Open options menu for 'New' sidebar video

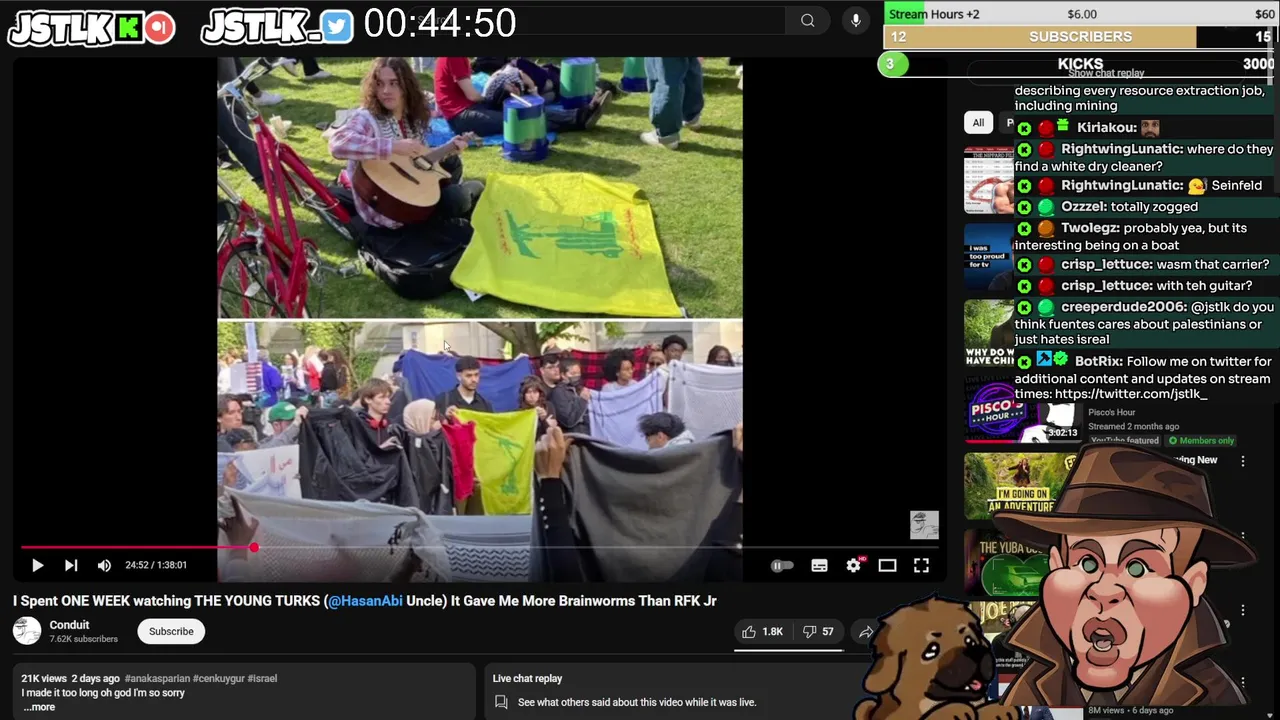[1243, 461]
